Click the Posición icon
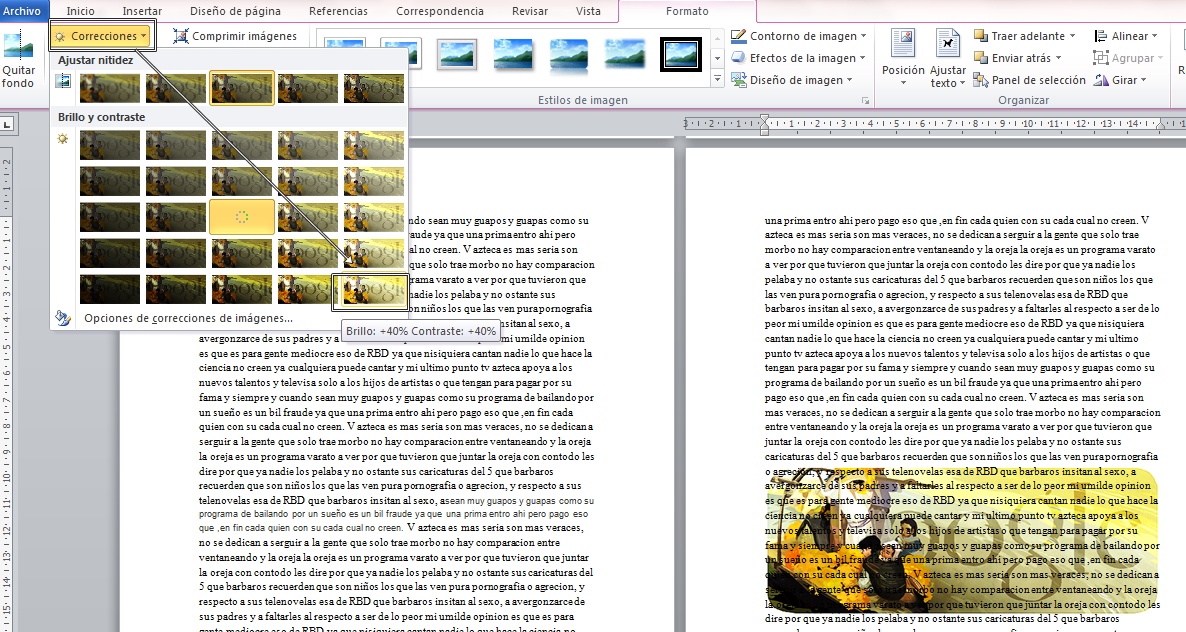The width and height of the screenshot is (1186, 632). (902, 44)
